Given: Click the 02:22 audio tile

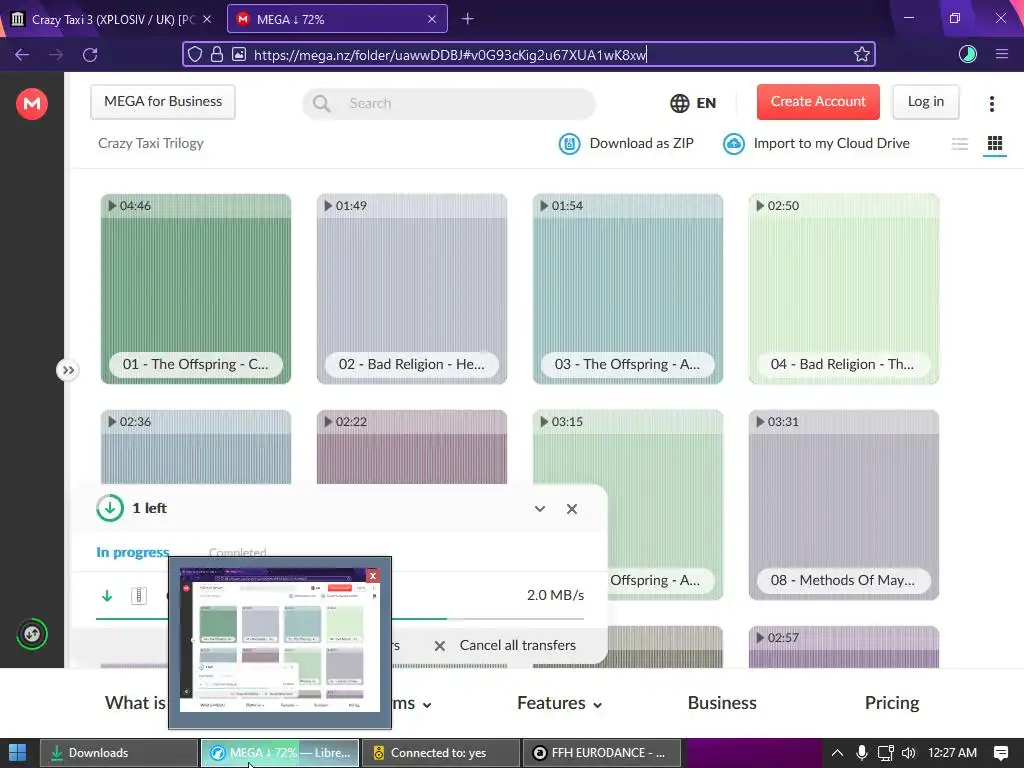Looking at the screenshot, I should 411,447.
